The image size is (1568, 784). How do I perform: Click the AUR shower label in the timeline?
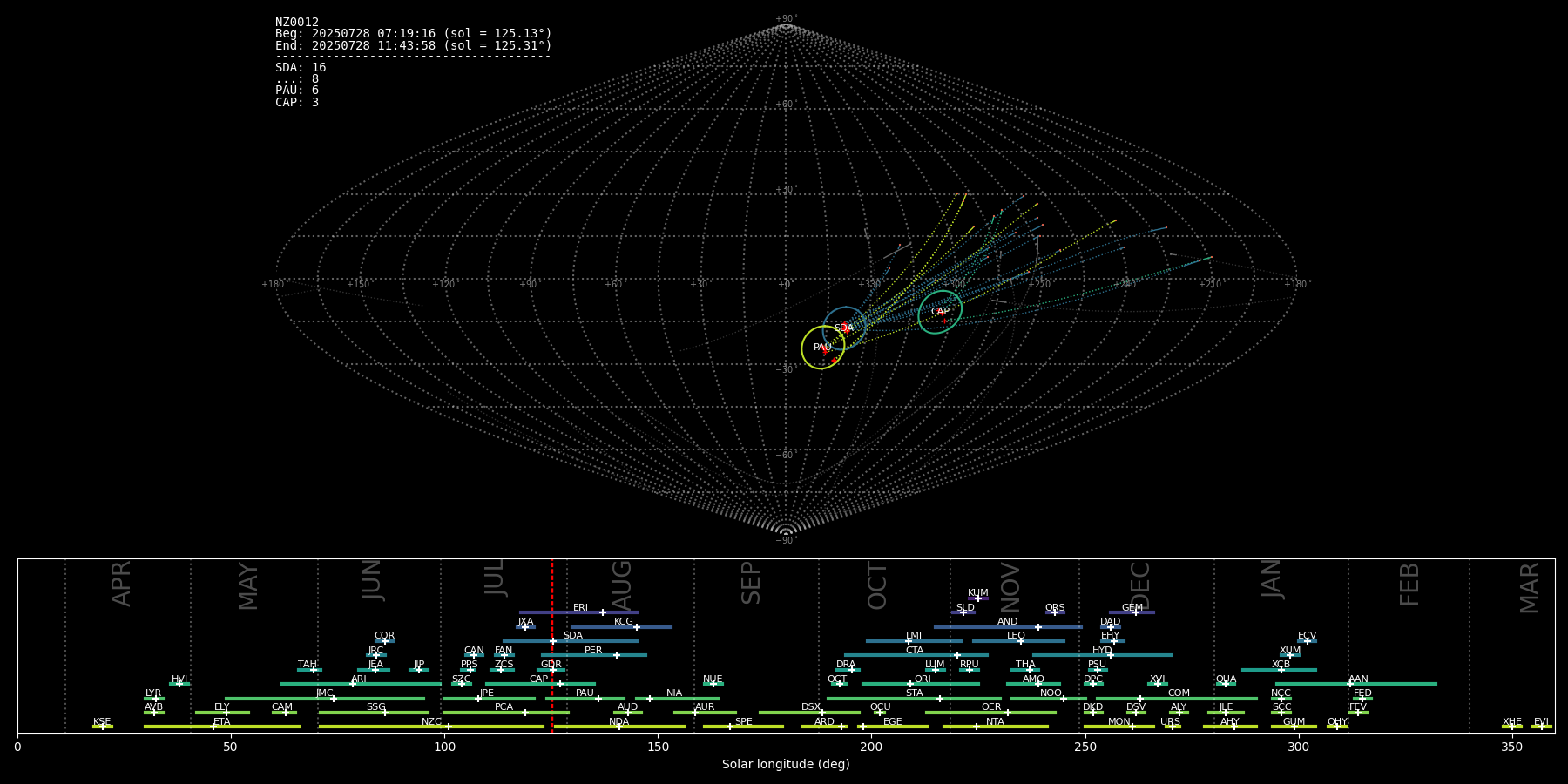(705, 707)
